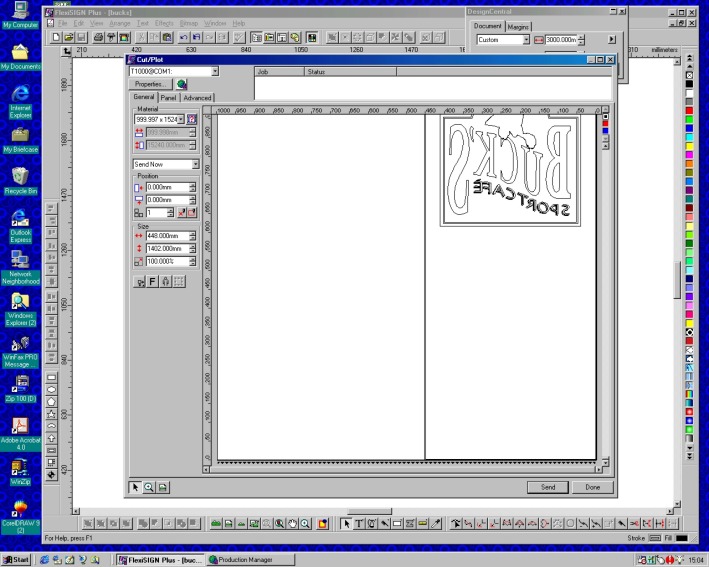Open the CorelDRAW 9 desktop shortcut
The height and width of the screenshot is (567, 709).
click(x=20, y=517)
